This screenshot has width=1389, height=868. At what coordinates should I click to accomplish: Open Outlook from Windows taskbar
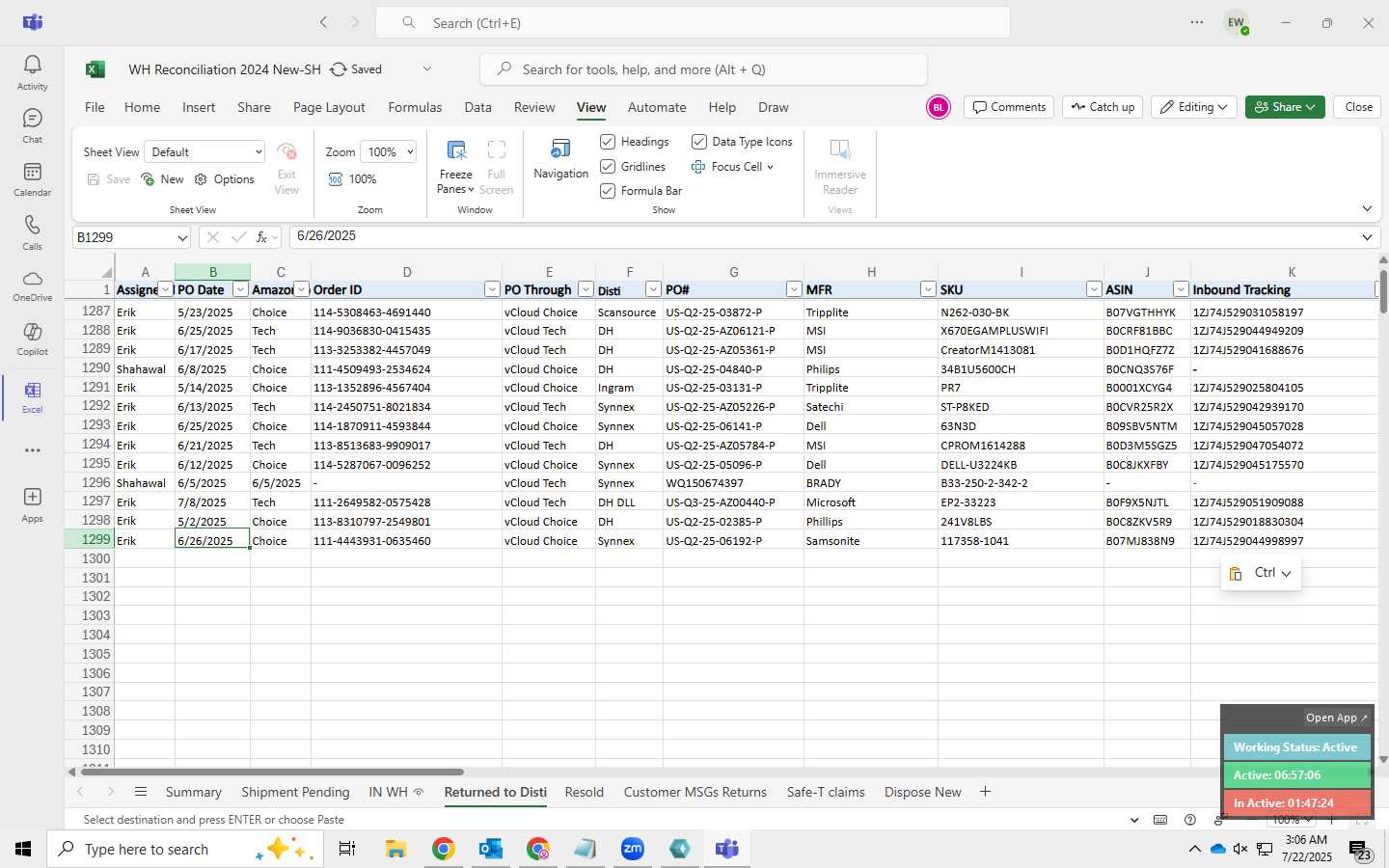click(x=491, y=849)
